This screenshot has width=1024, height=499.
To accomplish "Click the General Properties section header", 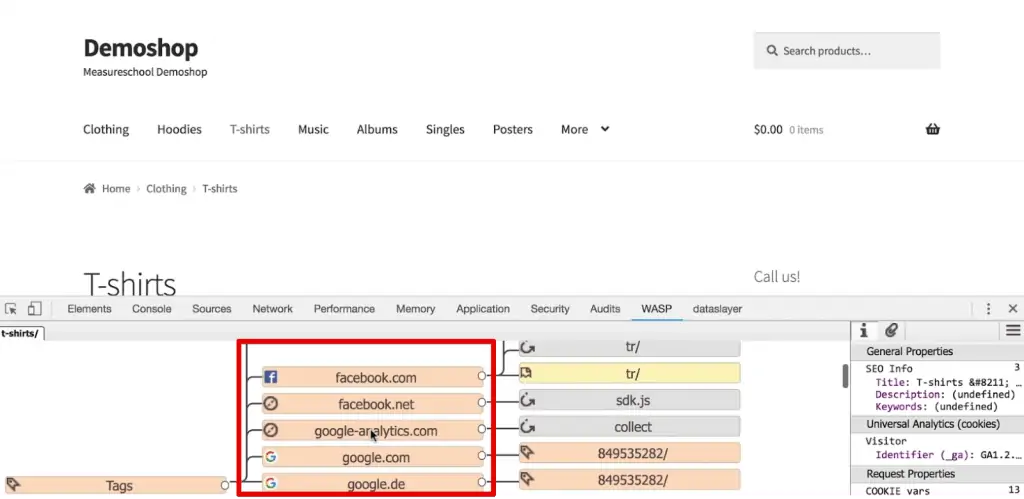I will (x=937, y=351).
